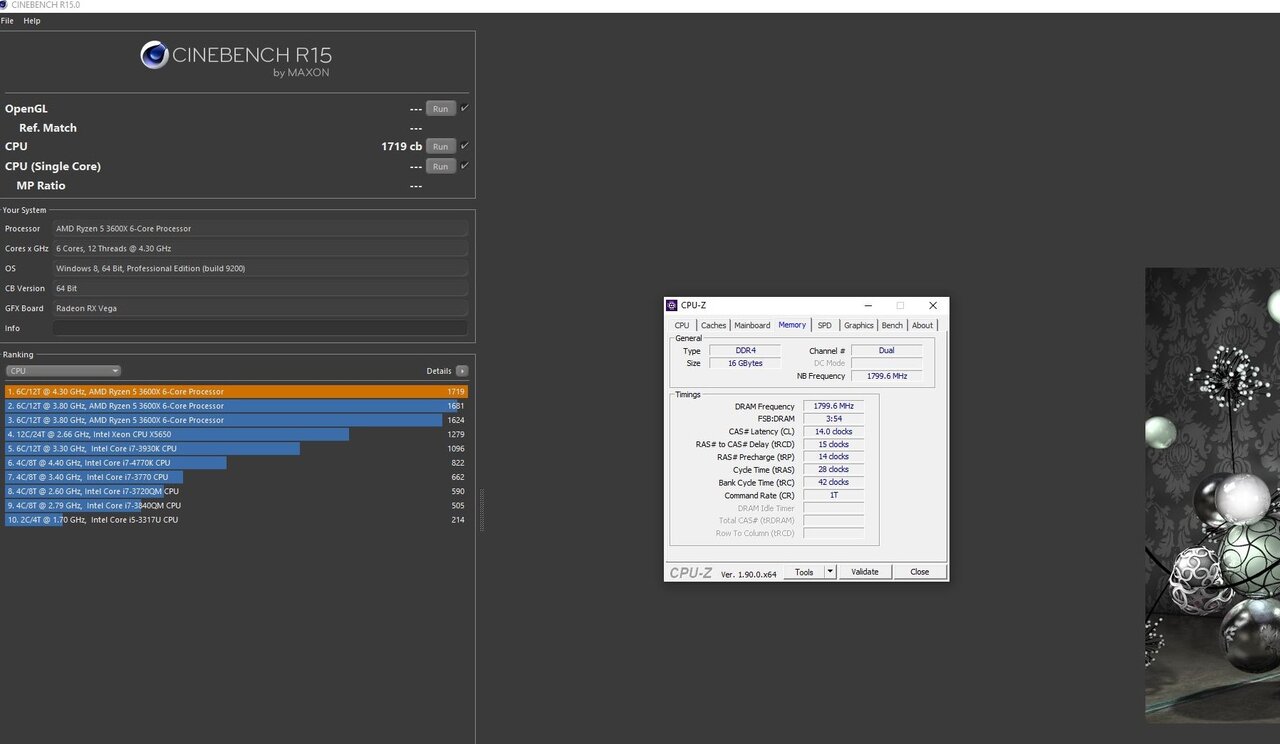Click the Close button in CPU-Z

point(920,572)
